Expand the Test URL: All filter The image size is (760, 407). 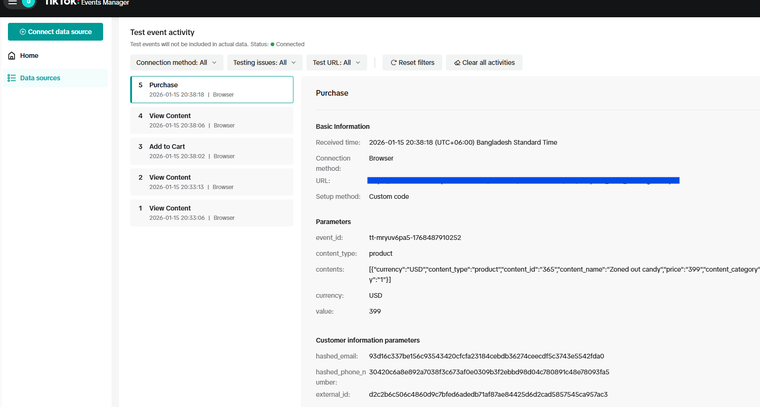click(336, 63)
